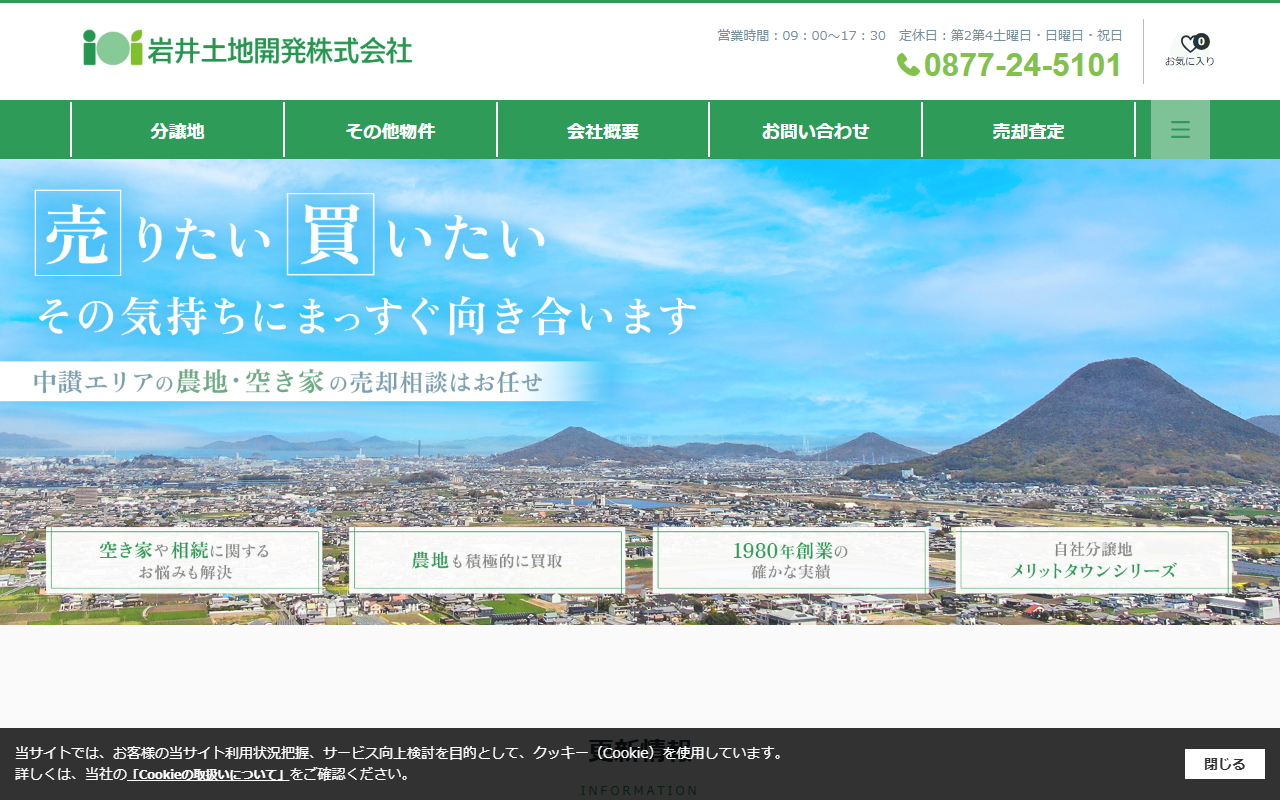
Task: Close the cookie notice with 閉じる
Action: [x=1225, y=764]
